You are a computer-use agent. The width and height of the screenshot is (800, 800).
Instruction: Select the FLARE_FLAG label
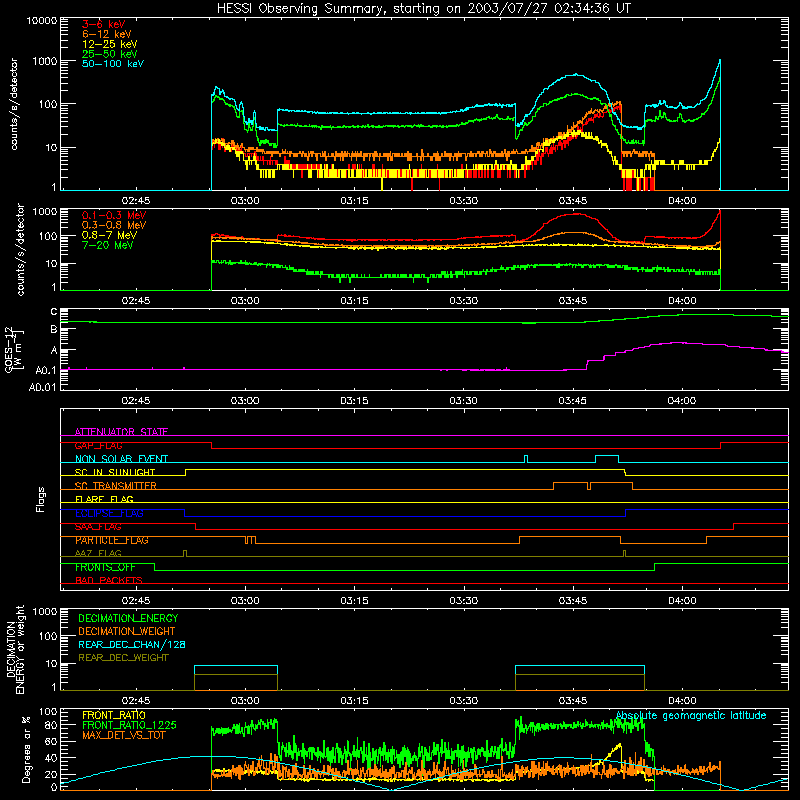104,499
